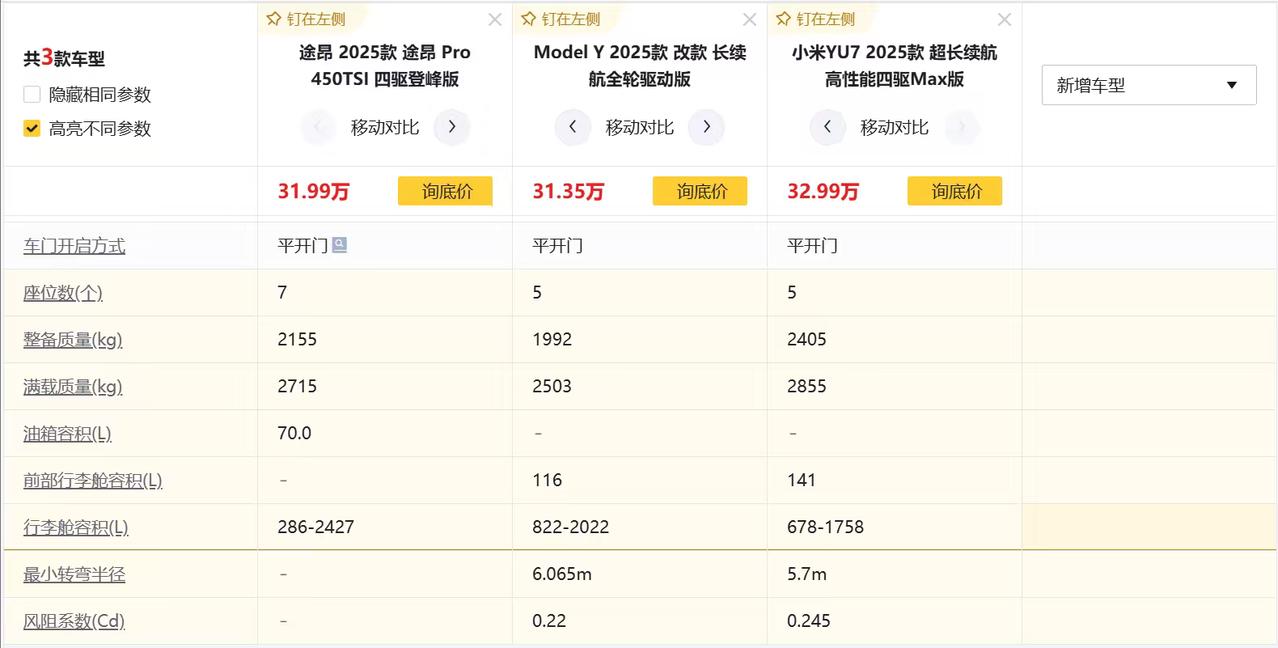Remove Model Y from comparison
The width and height of the screenshot is (1278, 648).
(750, 20)
